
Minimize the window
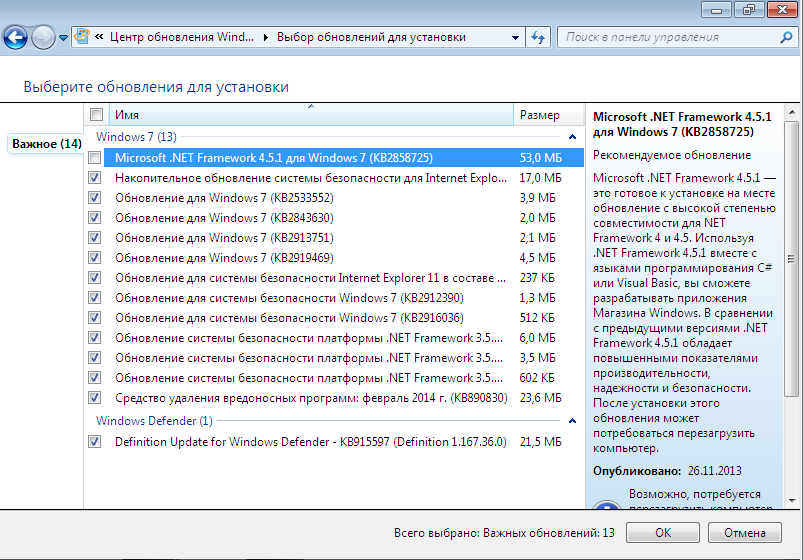[x=716, y=10]
